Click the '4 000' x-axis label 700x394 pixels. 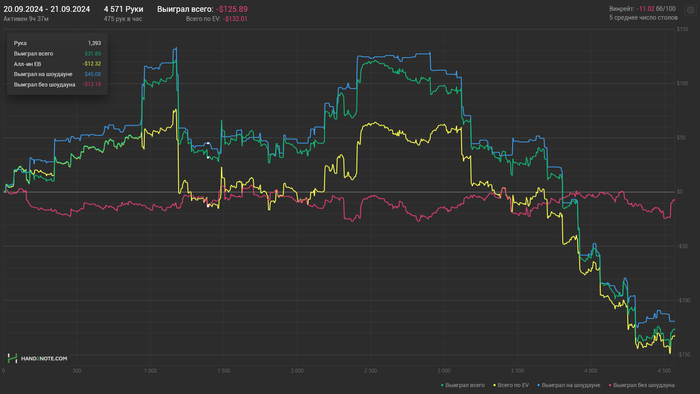[x=591, y=371]
